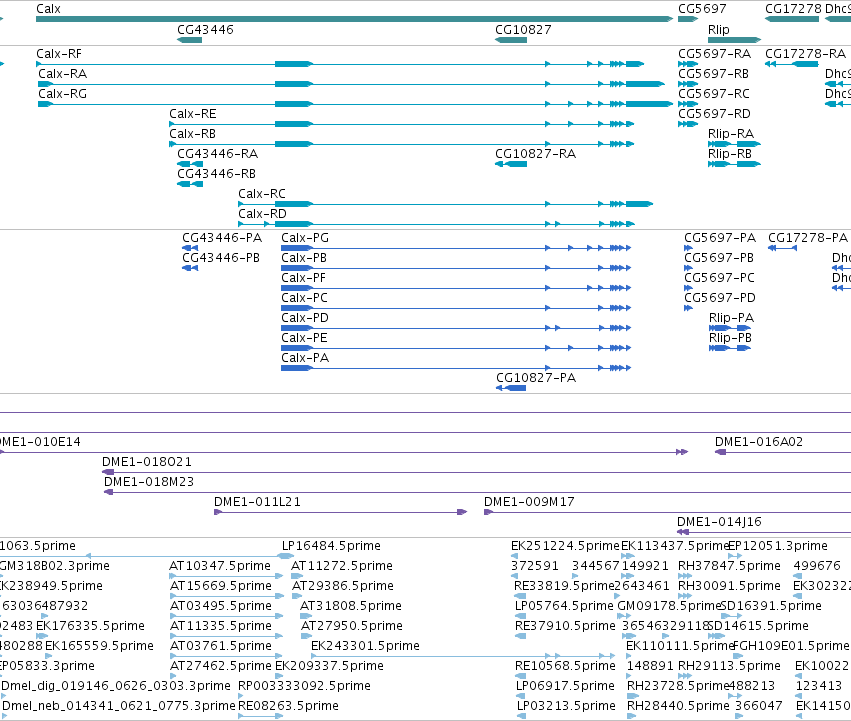
Task: Open EST RH37847.5prime
Action: click(729, 566)
